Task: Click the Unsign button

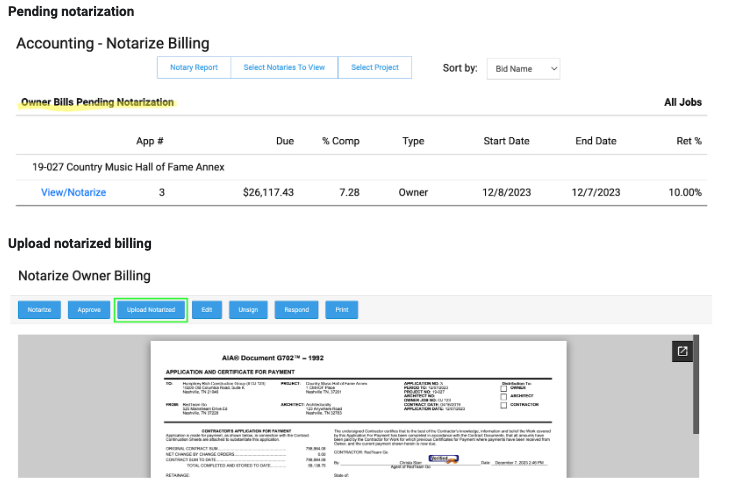Action: tap(248, 310)
